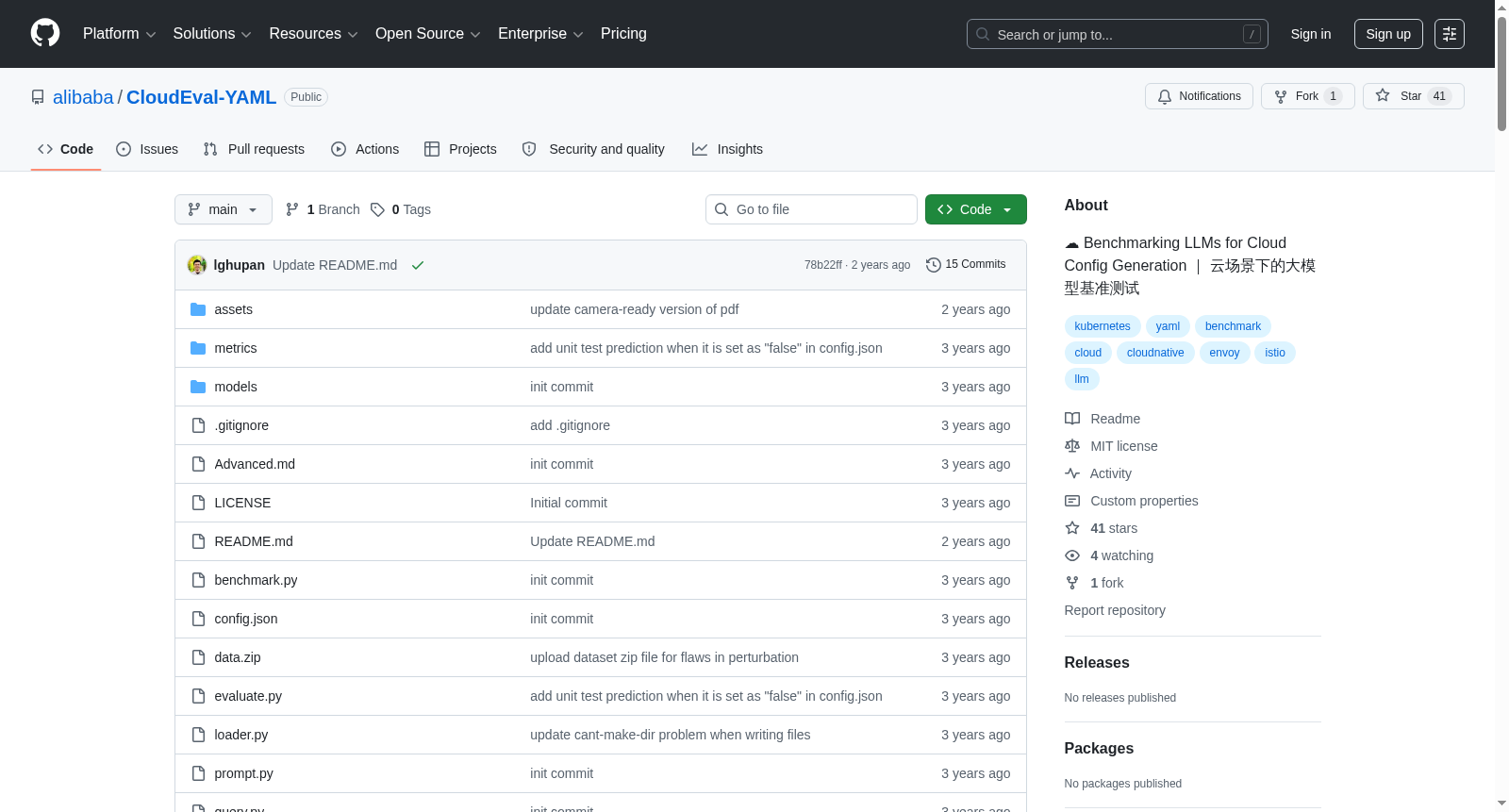
Task: Select the cloudnative topic tag
Action: click(x=1155, y=353)
